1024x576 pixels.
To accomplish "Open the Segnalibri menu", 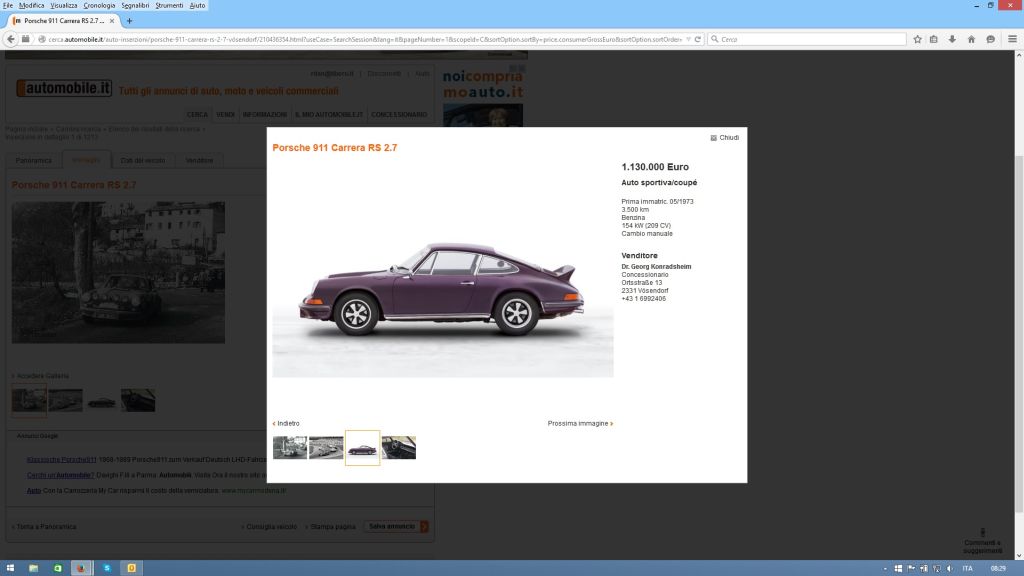I will click(135, 5).
